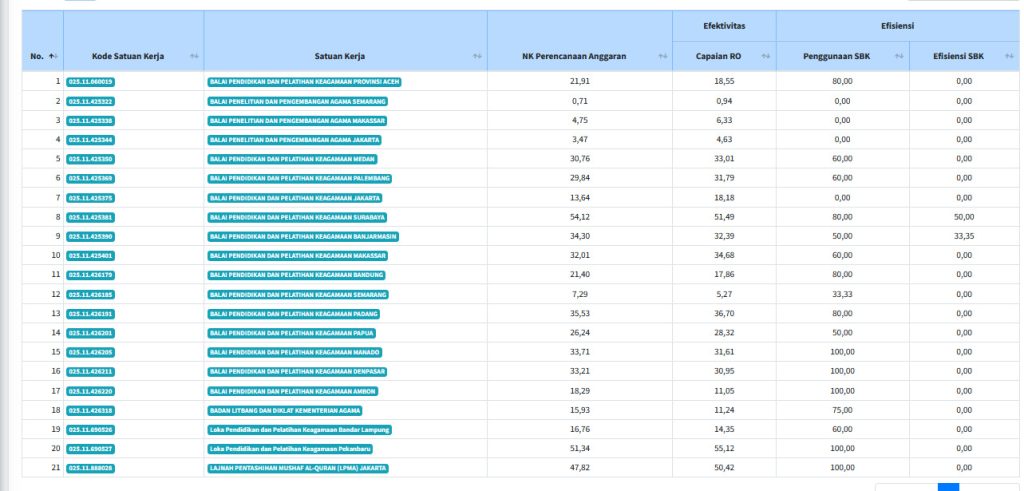Click code badge 025.11.425390
This screenshot has height=491, width=1024.
91,236
